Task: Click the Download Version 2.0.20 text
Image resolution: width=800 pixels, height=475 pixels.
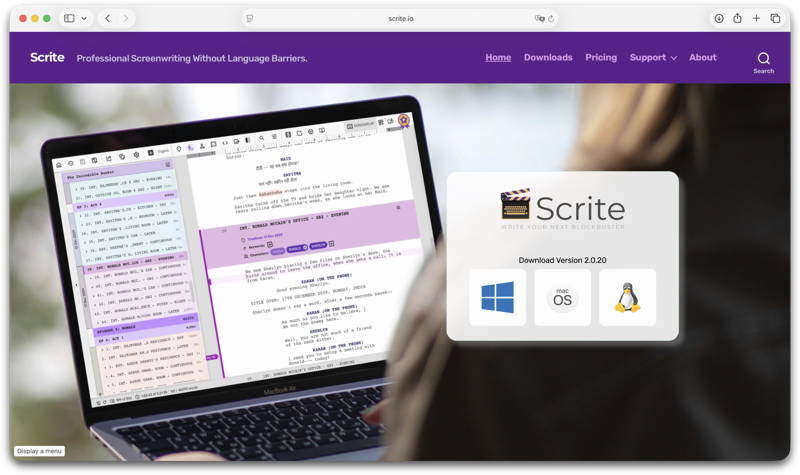Action: (x=562, y=260)
